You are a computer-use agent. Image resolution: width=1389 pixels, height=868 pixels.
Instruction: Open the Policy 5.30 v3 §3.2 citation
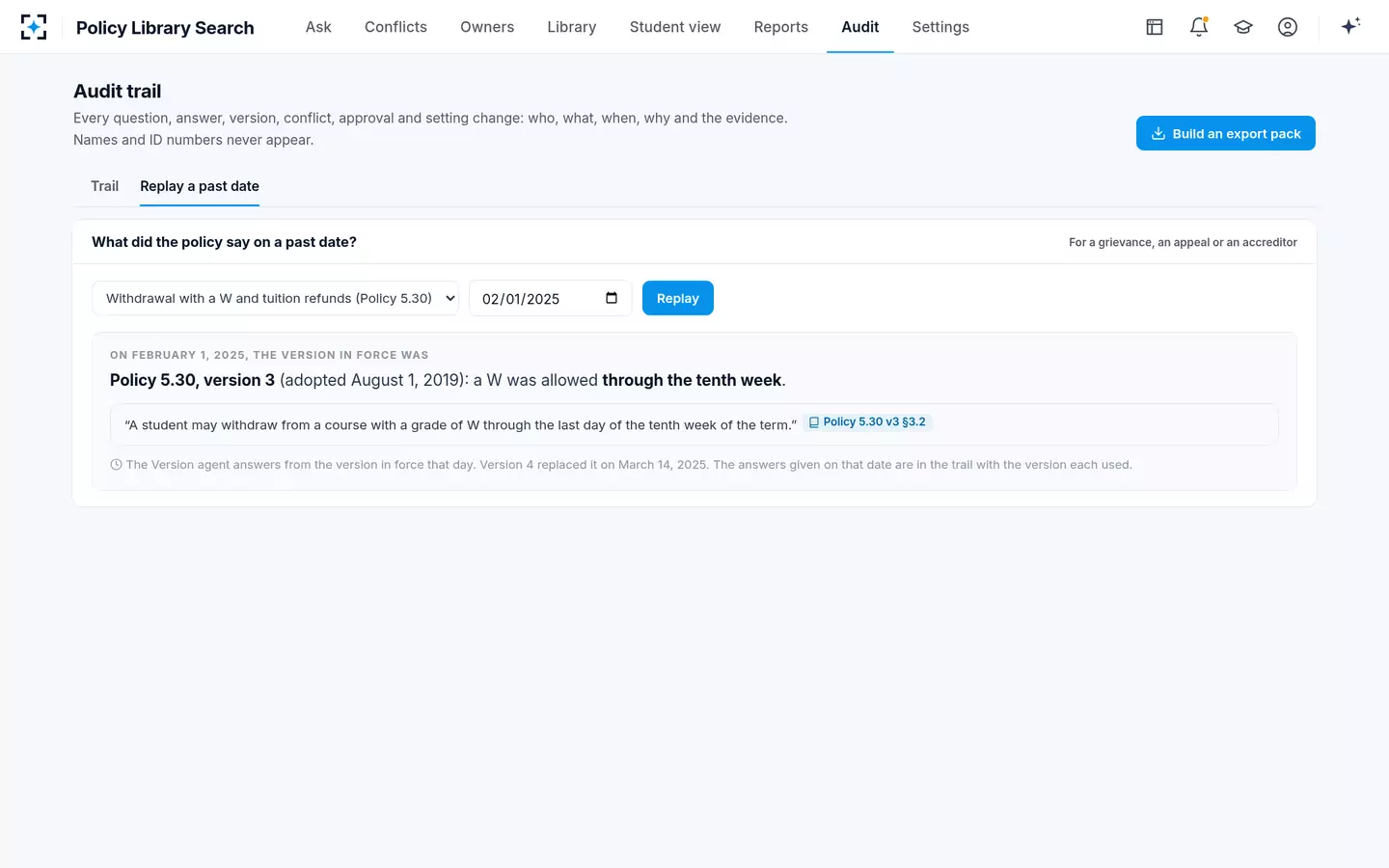[x=867, y=422]
